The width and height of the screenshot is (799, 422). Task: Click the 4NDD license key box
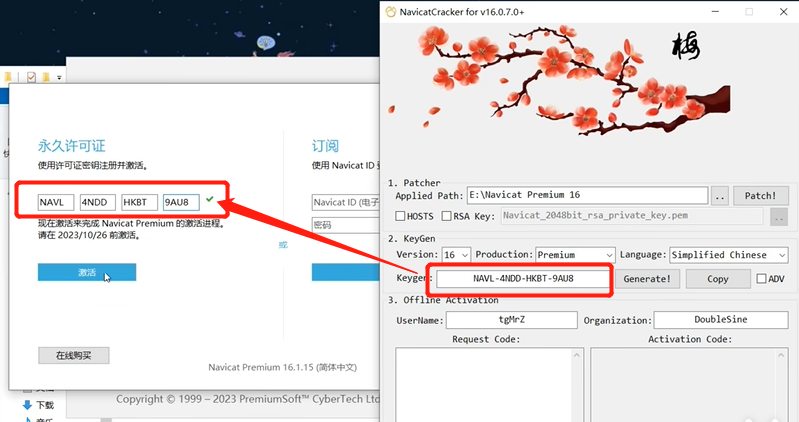tap(97, 202)
